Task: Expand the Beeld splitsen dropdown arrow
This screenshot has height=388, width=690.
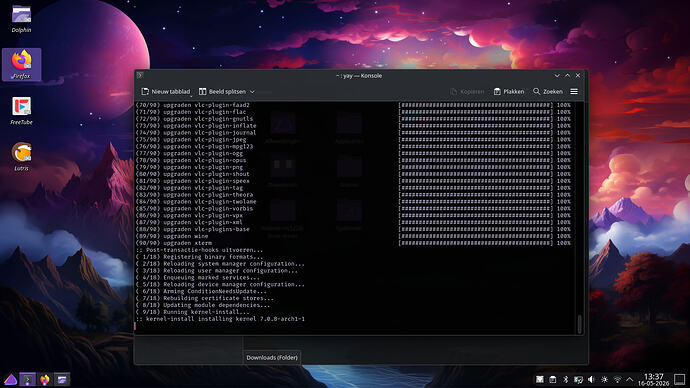Action: click(252, 92)
